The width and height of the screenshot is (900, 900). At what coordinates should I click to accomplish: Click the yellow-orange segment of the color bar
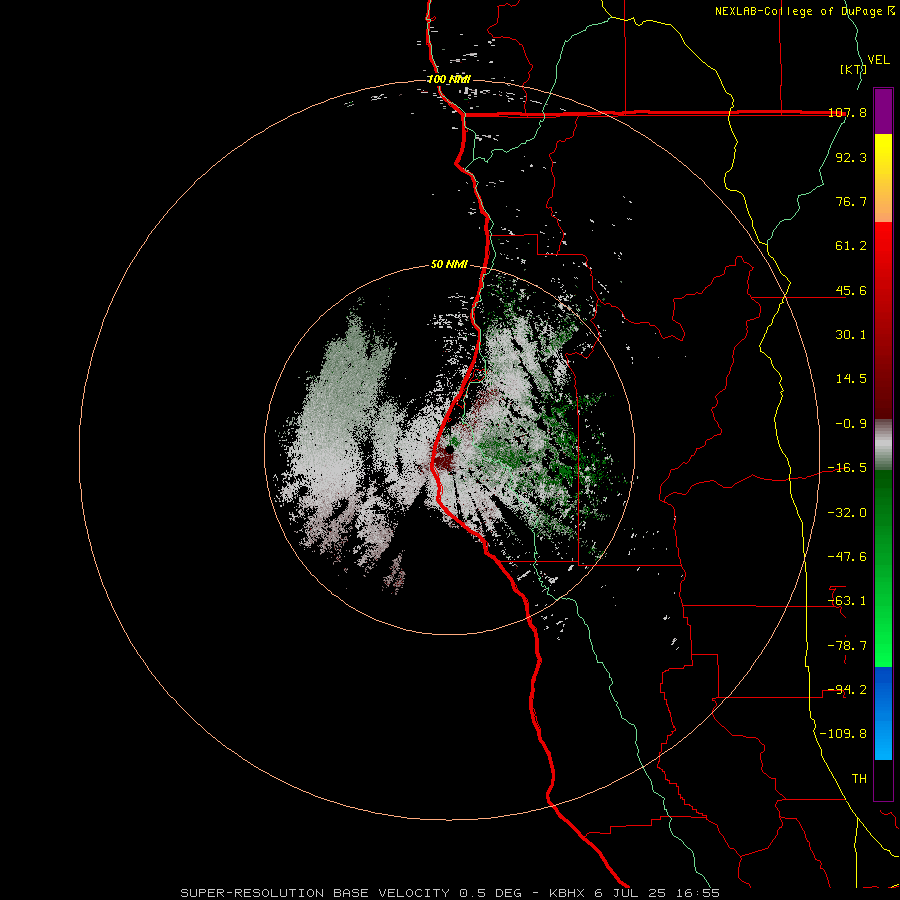point(883,178)
